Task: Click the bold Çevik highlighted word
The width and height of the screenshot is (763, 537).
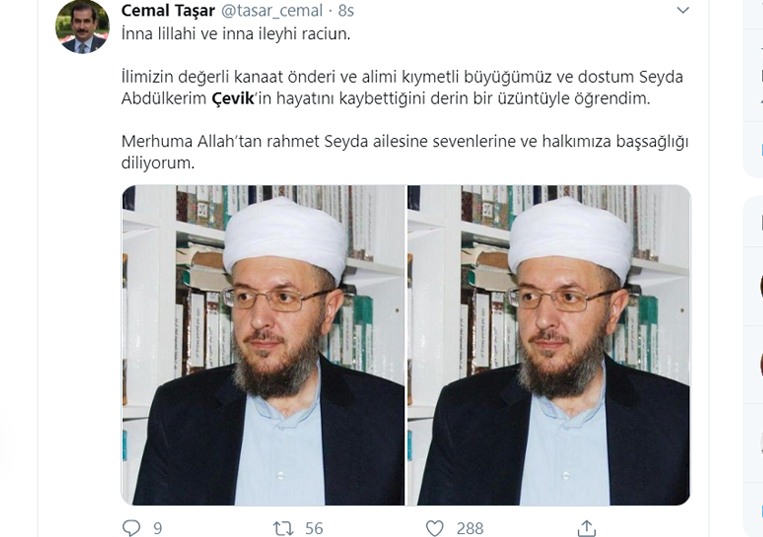Action: [233, 98]
